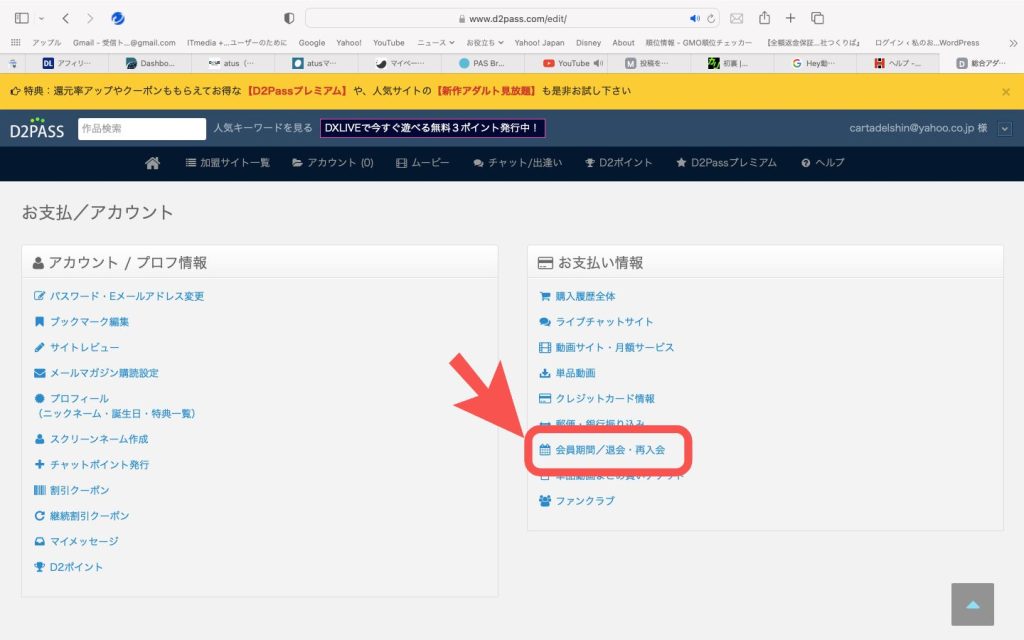Open D2Passプレミアム menu item
The image size is (1024, 640).
[x=726, y=163]
